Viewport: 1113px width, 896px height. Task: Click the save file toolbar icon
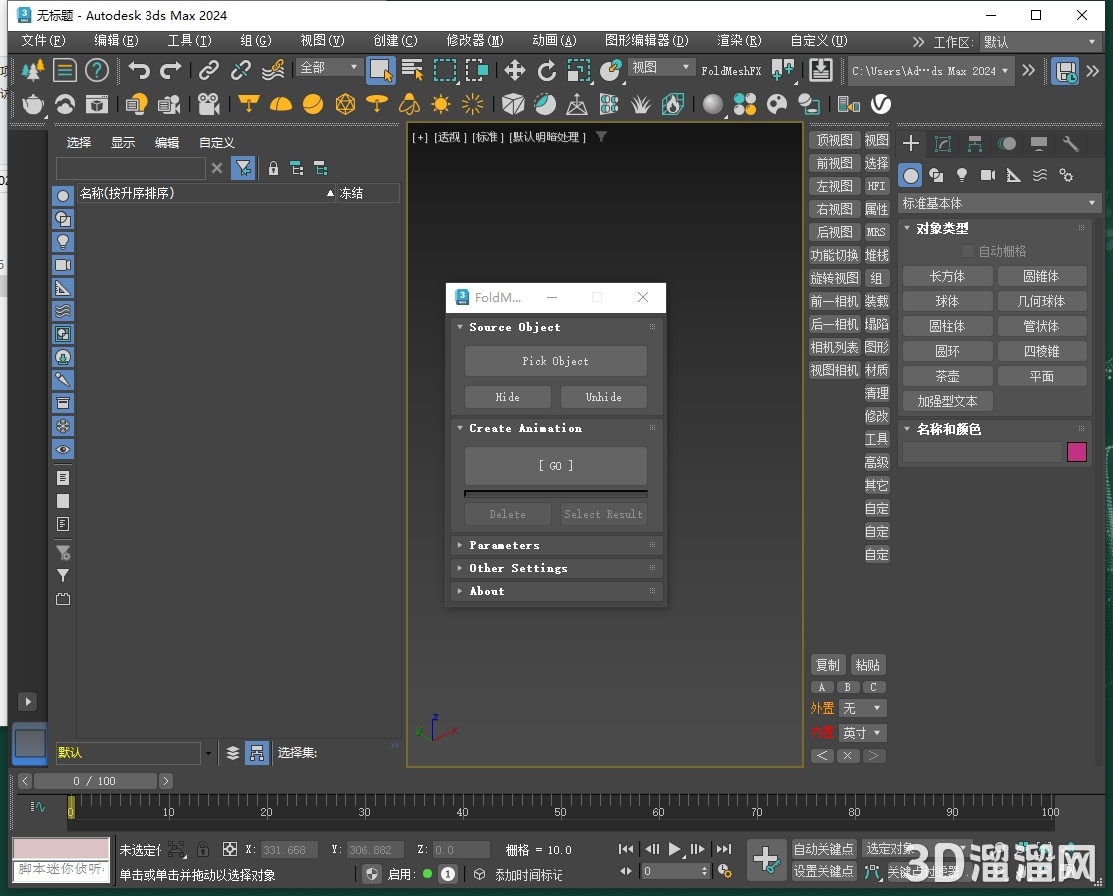[1065, 71]
